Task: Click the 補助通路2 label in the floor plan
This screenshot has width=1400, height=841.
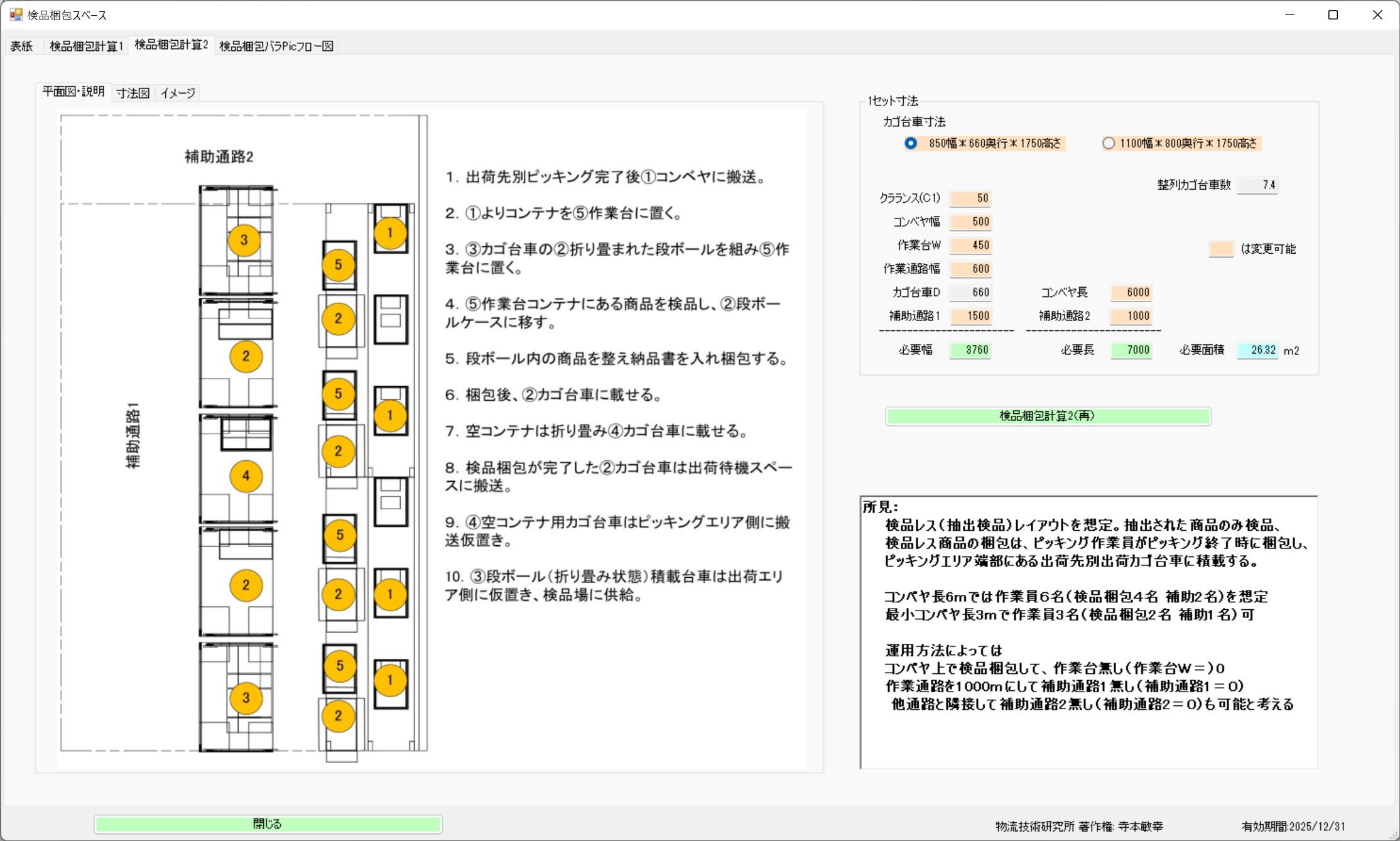Action: (x=219, y=156)
